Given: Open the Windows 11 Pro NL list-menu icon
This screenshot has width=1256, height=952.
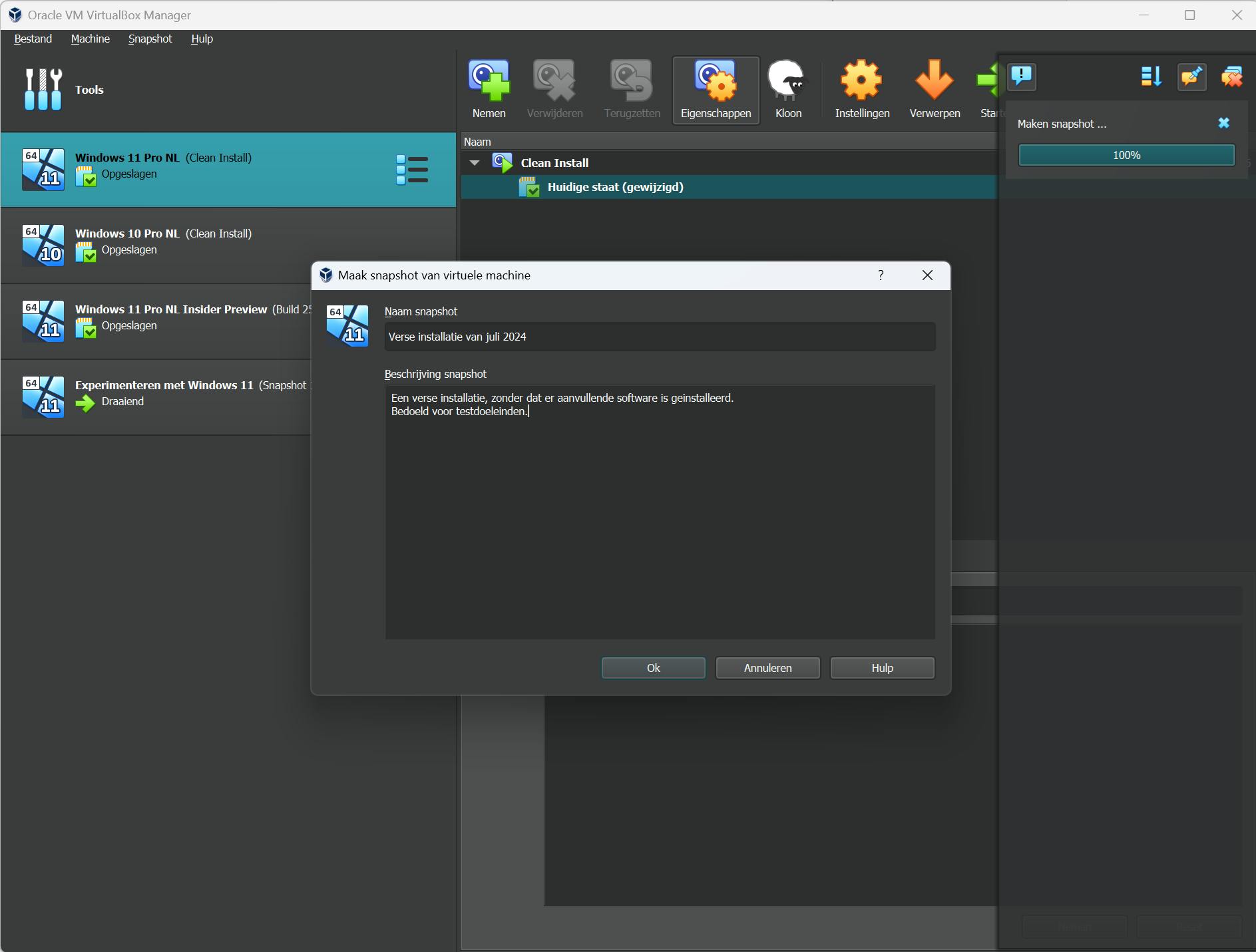Looking at the screenshot, I should point(412,170).
